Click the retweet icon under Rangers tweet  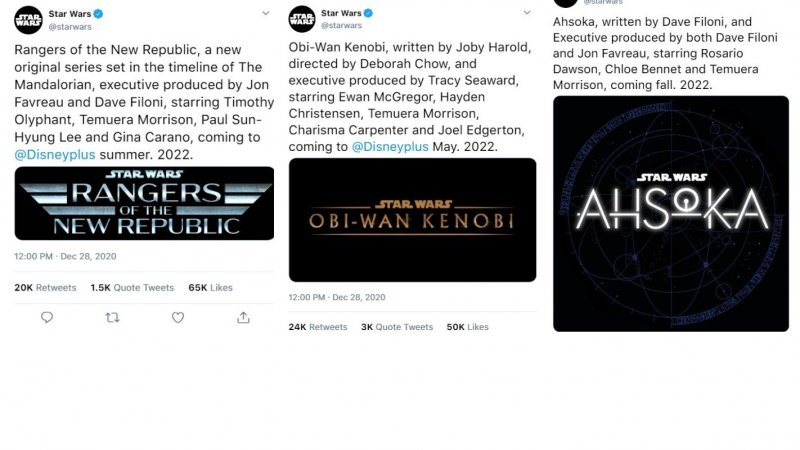coord(112,317)
